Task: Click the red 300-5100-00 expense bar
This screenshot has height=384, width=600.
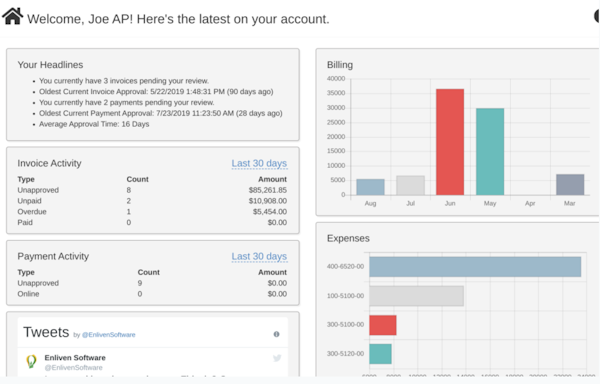Action: pyautogui.click(x=383, y=325)
